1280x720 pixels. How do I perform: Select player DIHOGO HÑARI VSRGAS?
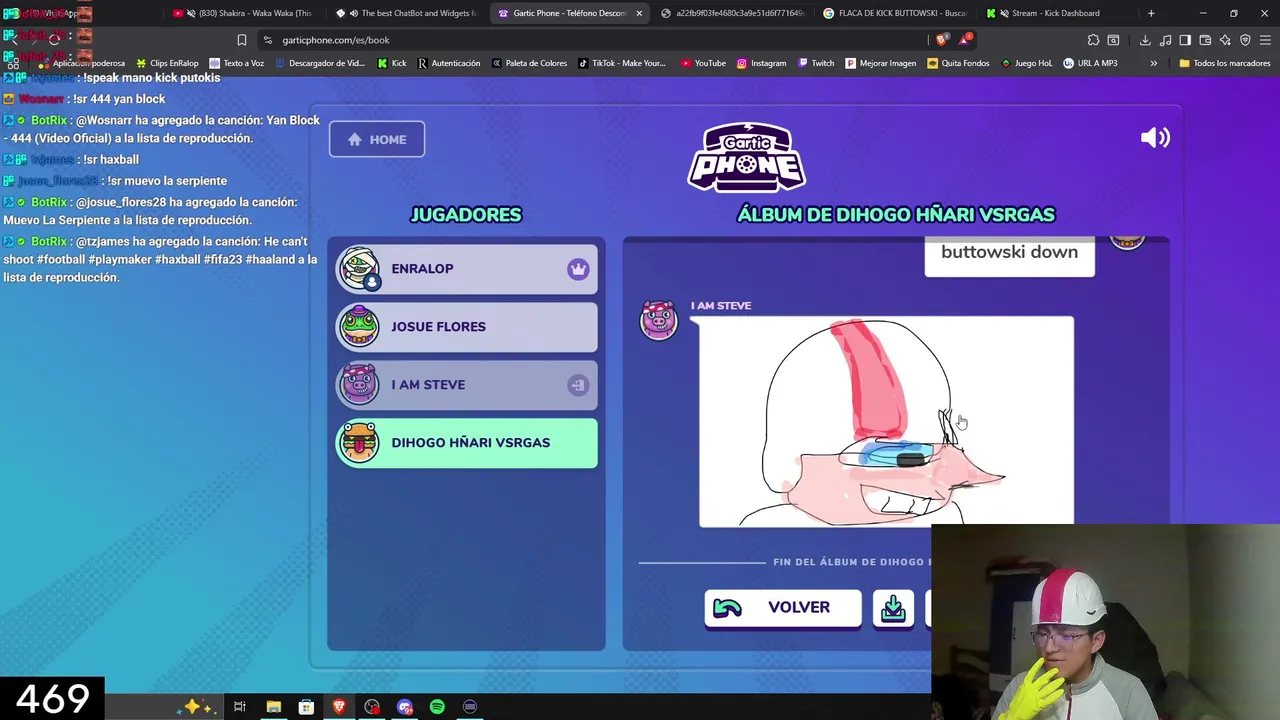[466, 443]
